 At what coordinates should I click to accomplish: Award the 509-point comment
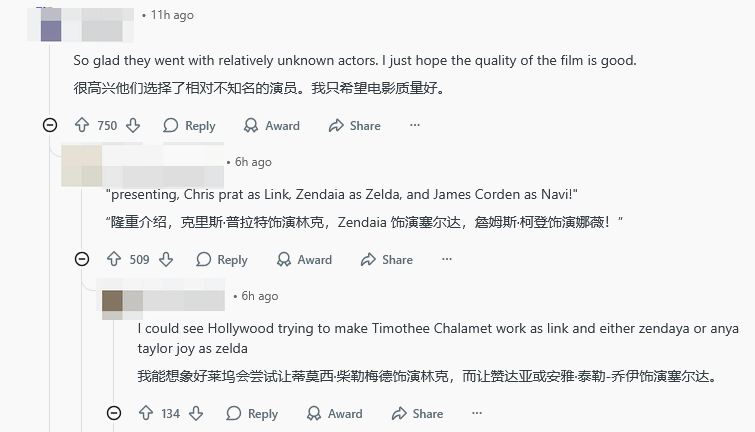[303, 260]
